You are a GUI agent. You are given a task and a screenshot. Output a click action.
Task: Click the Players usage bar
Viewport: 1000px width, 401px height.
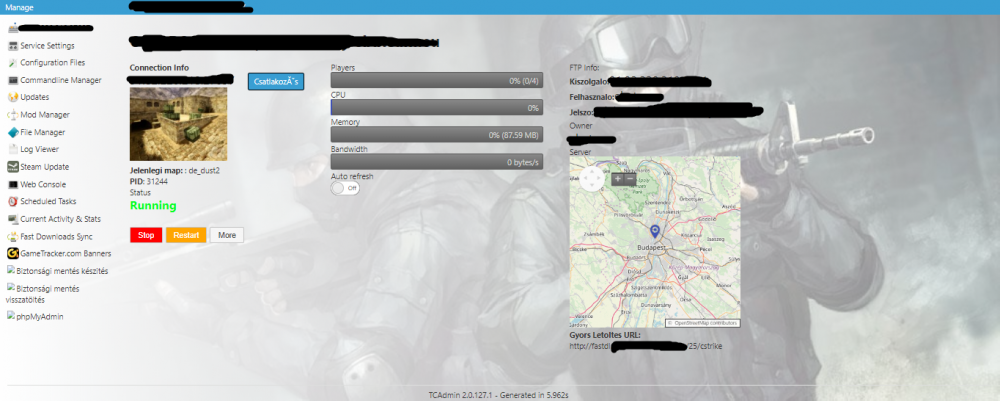click(x=437, y=80)
